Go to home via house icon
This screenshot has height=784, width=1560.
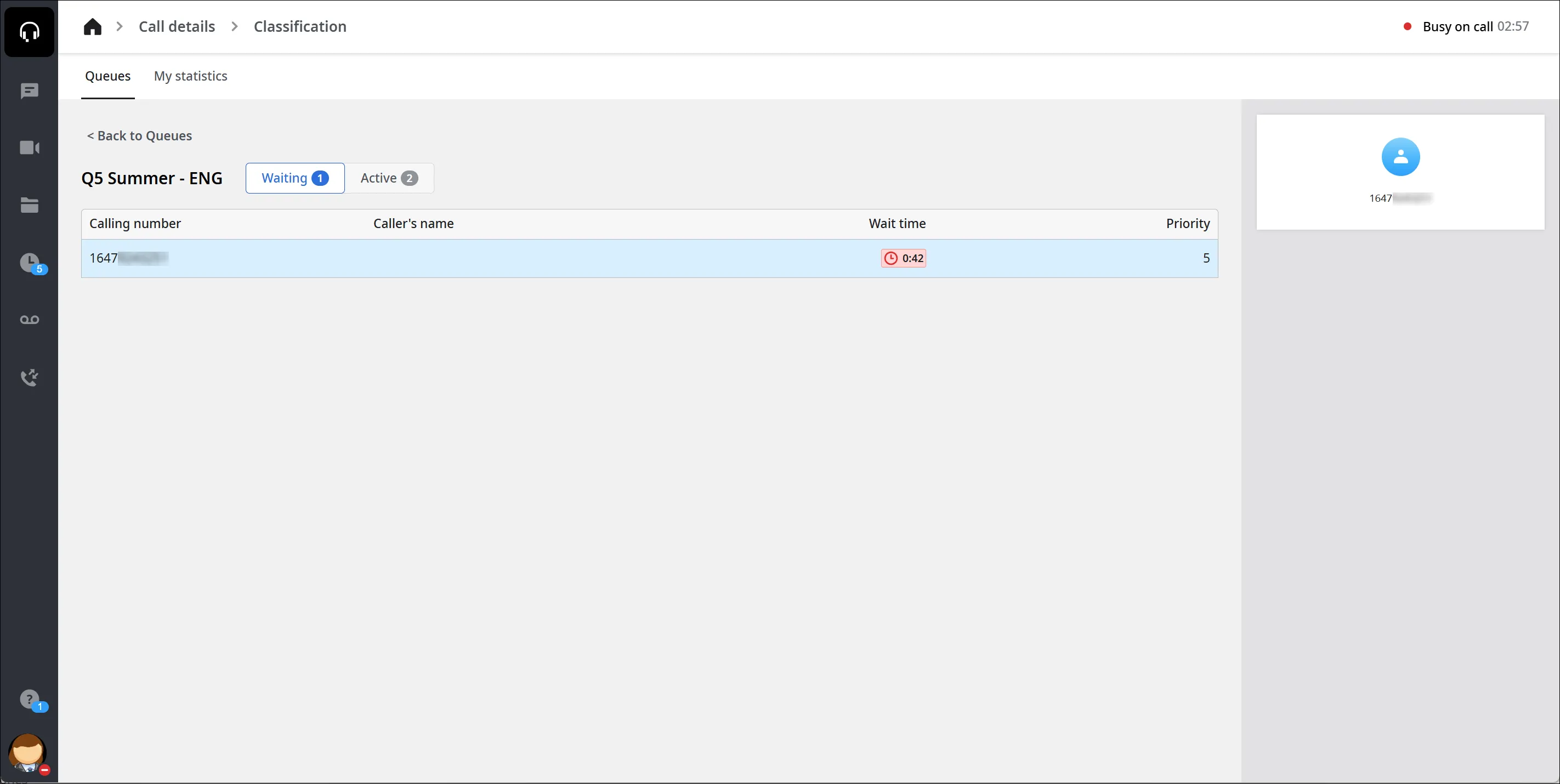(92, 27)
